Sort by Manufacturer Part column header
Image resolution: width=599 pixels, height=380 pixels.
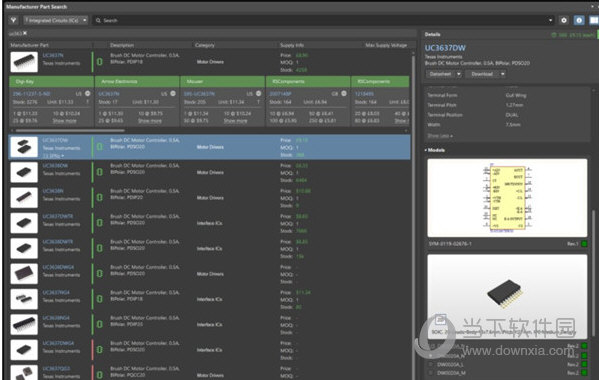29,45
